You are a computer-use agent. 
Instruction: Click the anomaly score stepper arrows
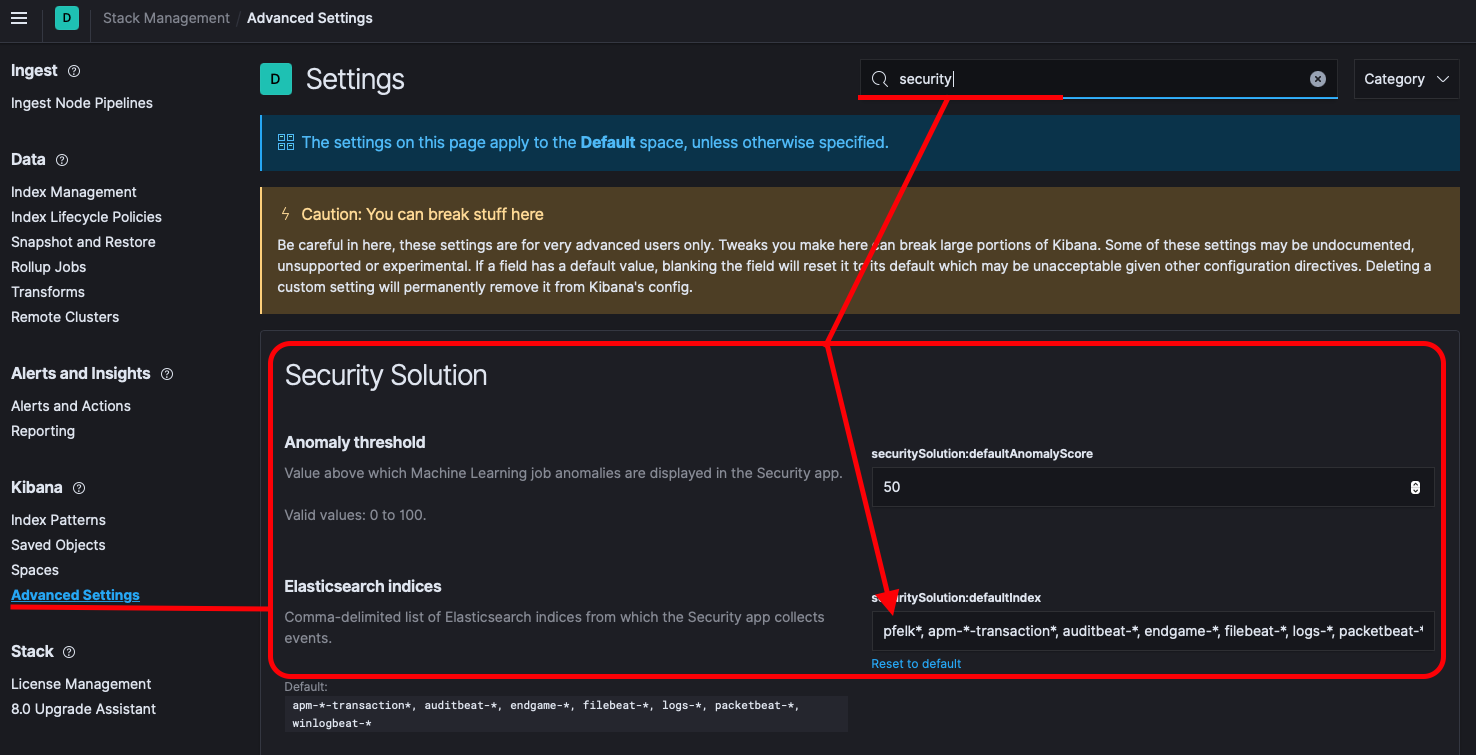coord(1415,487)
